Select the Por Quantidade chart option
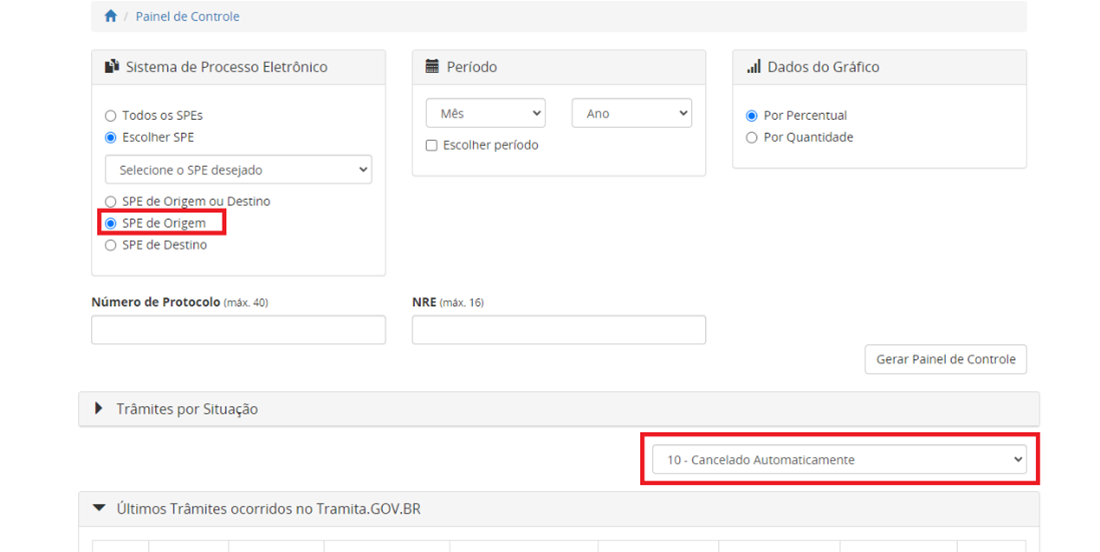 pyautogui.click(x=752, y=138)
